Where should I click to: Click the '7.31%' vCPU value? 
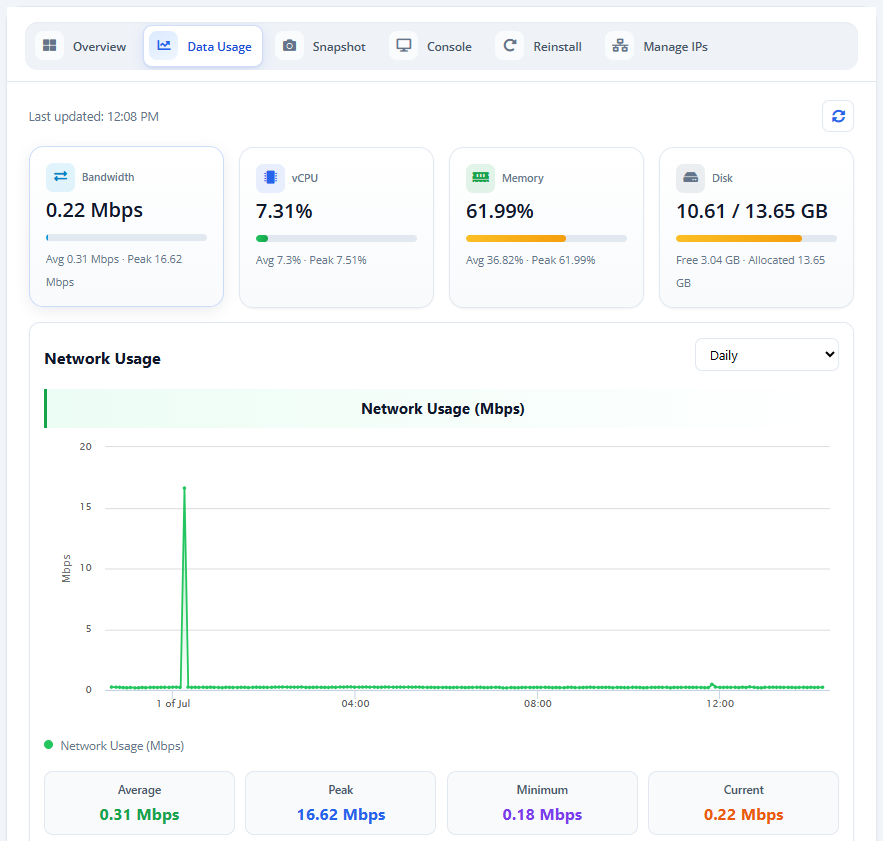(x=284, y=211)
